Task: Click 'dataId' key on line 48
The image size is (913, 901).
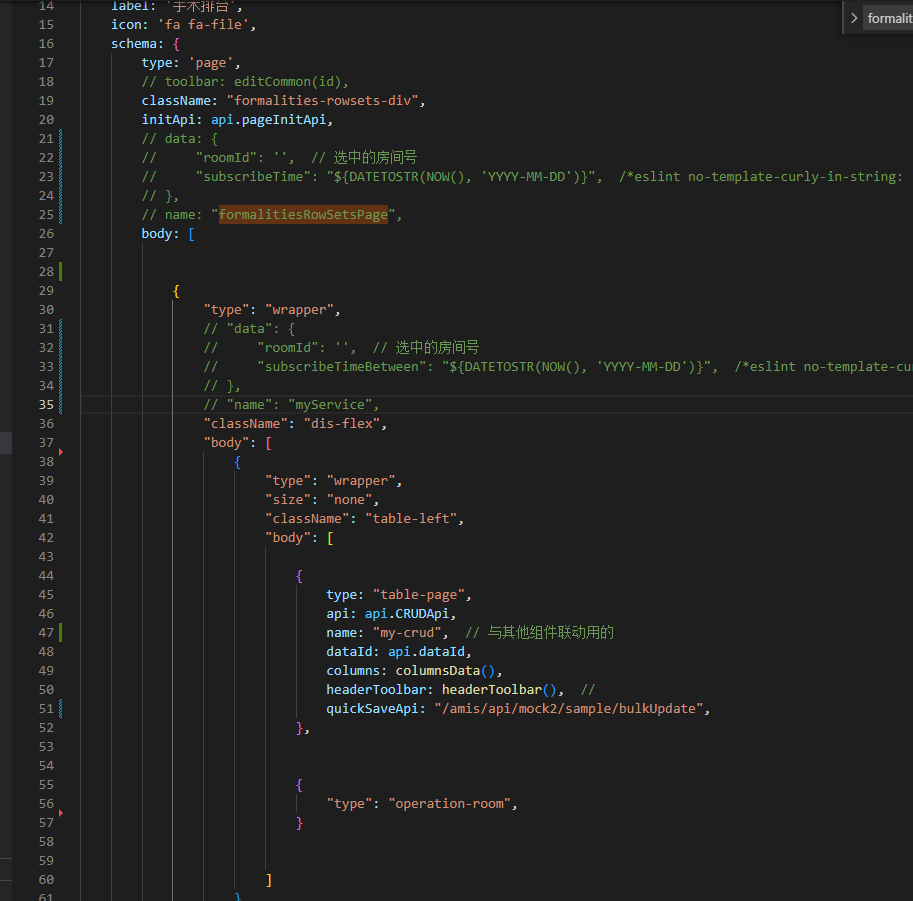Action: 349,652
